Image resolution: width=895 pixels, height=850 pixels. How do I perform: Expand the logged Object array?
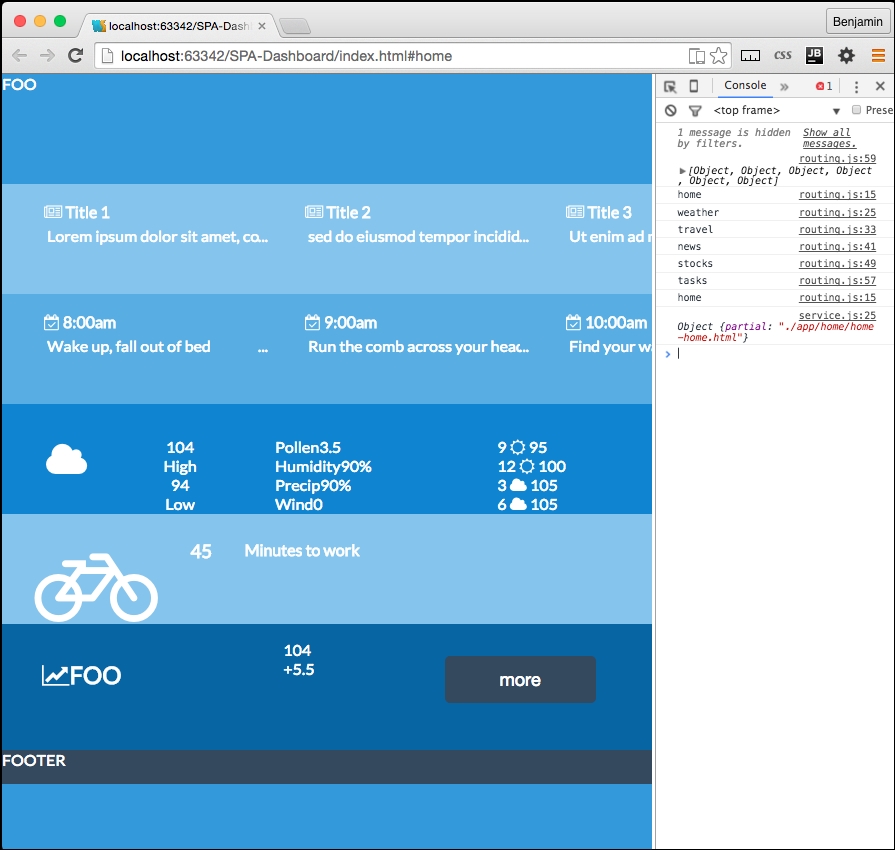pyautogui.click(x=683, y=171)
